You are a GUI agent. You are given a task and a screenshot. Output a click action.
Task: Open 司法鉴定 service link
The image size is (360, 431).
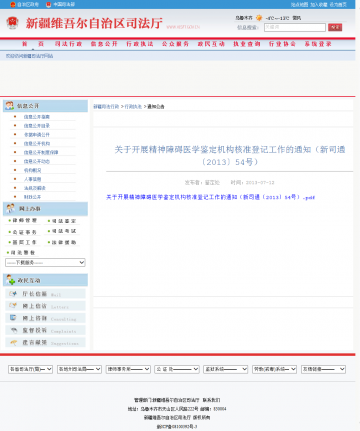coord(64,221)
